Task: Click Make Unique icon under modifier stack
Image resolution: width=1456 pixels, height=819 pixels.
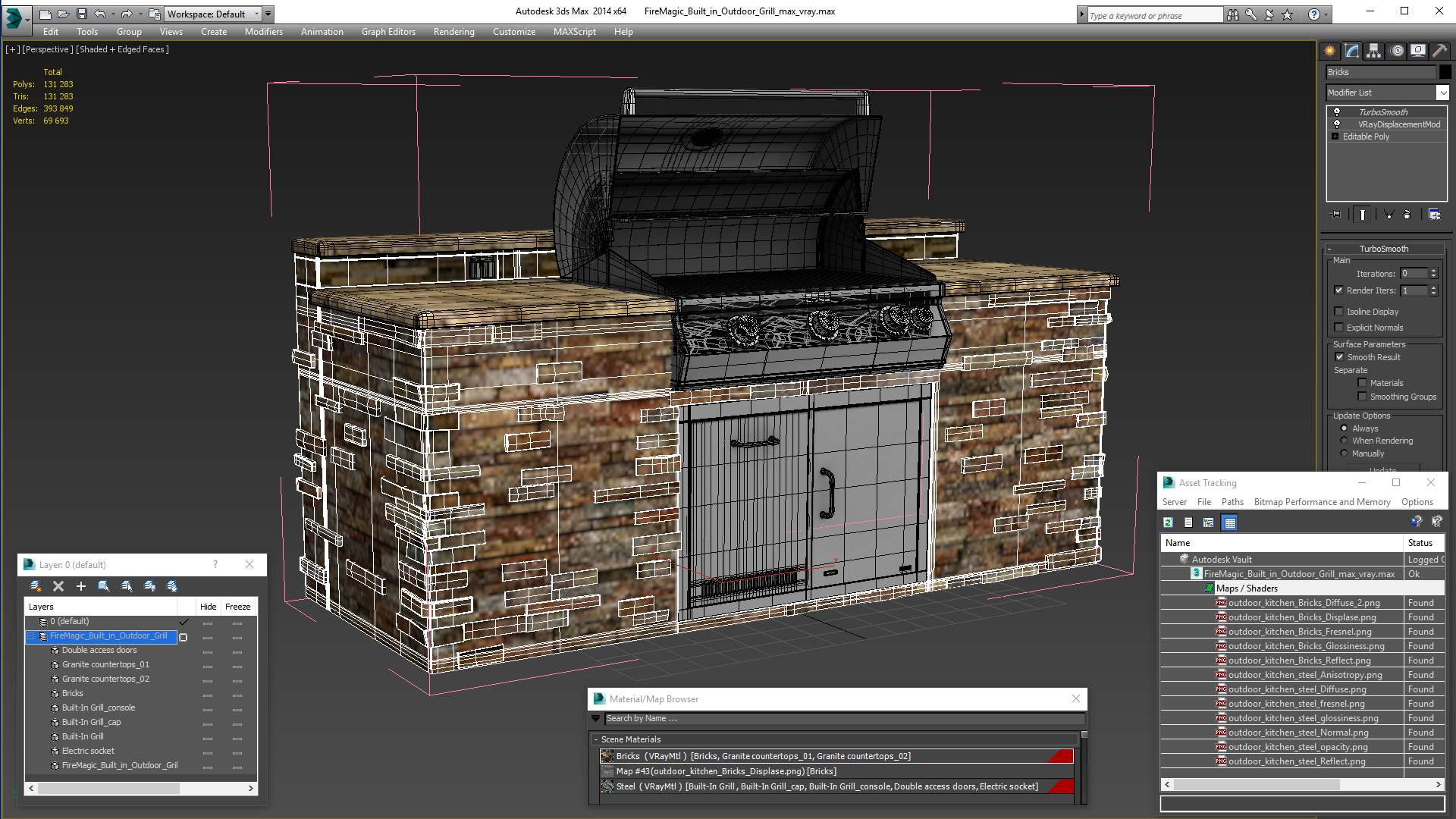Action: pyautogui.click(x=1389, y=215)
